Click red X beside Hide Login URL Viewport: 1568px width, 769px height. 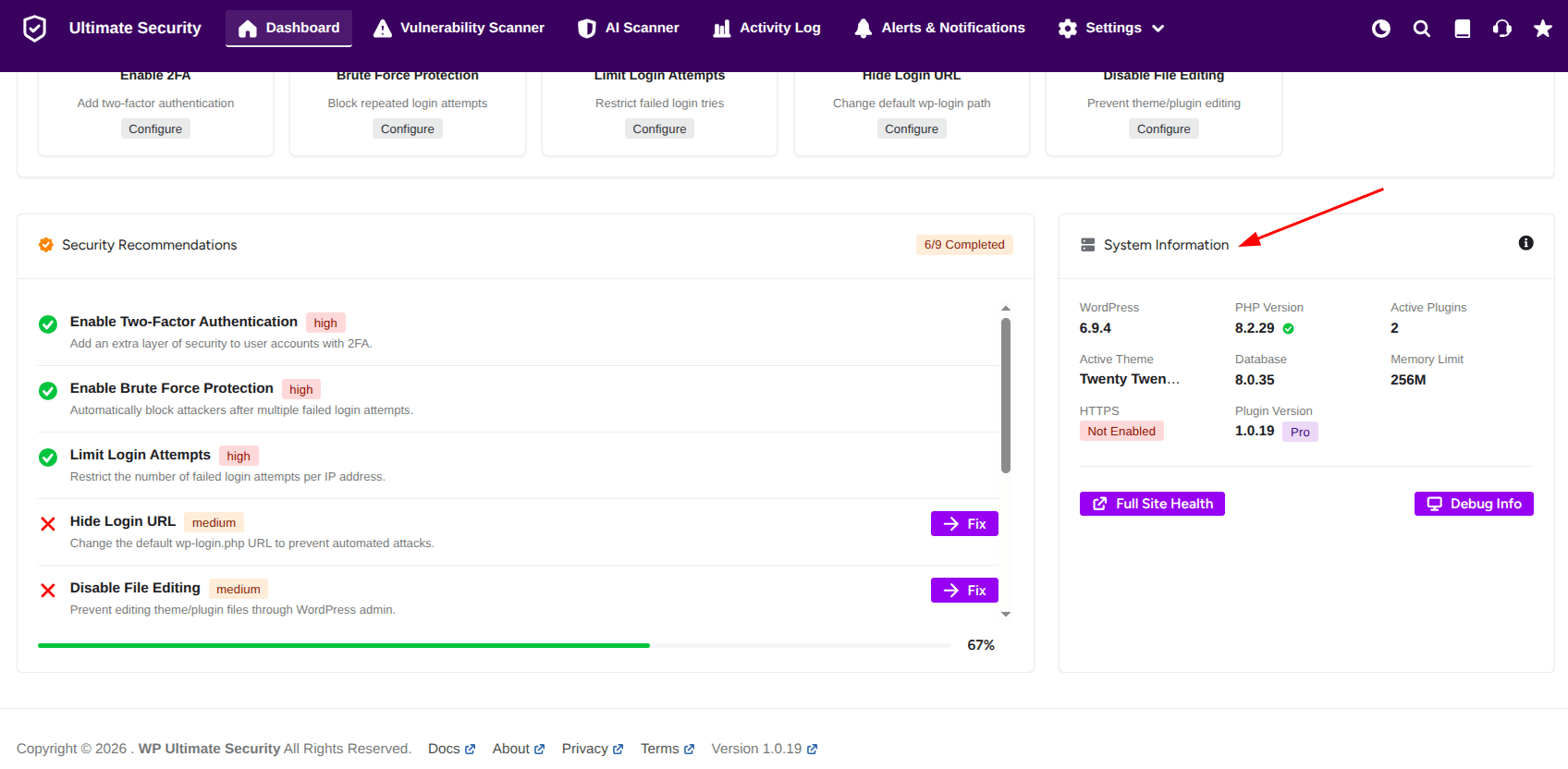coord(48,524)
